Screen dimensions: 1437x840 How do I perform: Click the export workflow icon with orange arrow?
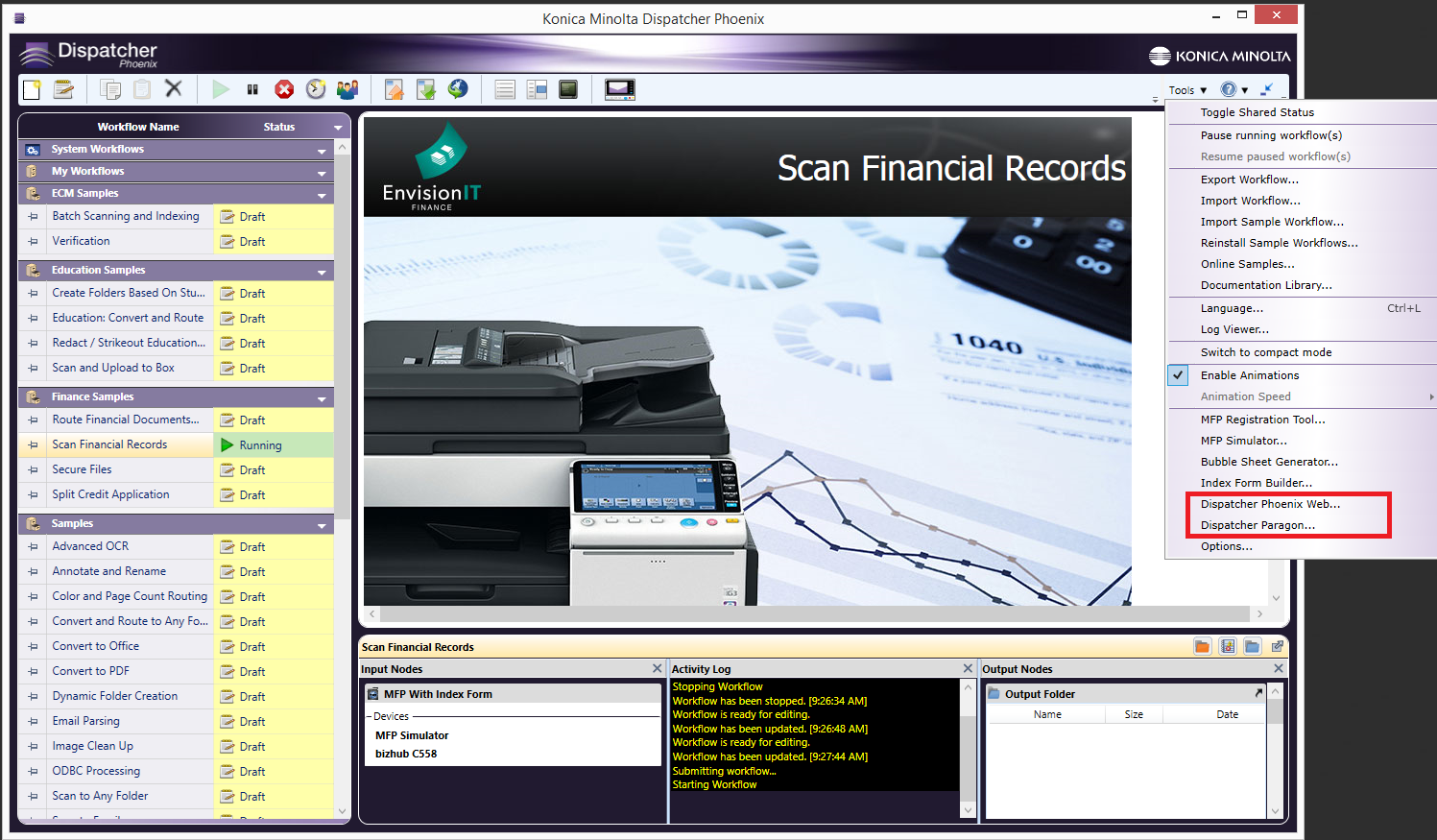(394, 89)
